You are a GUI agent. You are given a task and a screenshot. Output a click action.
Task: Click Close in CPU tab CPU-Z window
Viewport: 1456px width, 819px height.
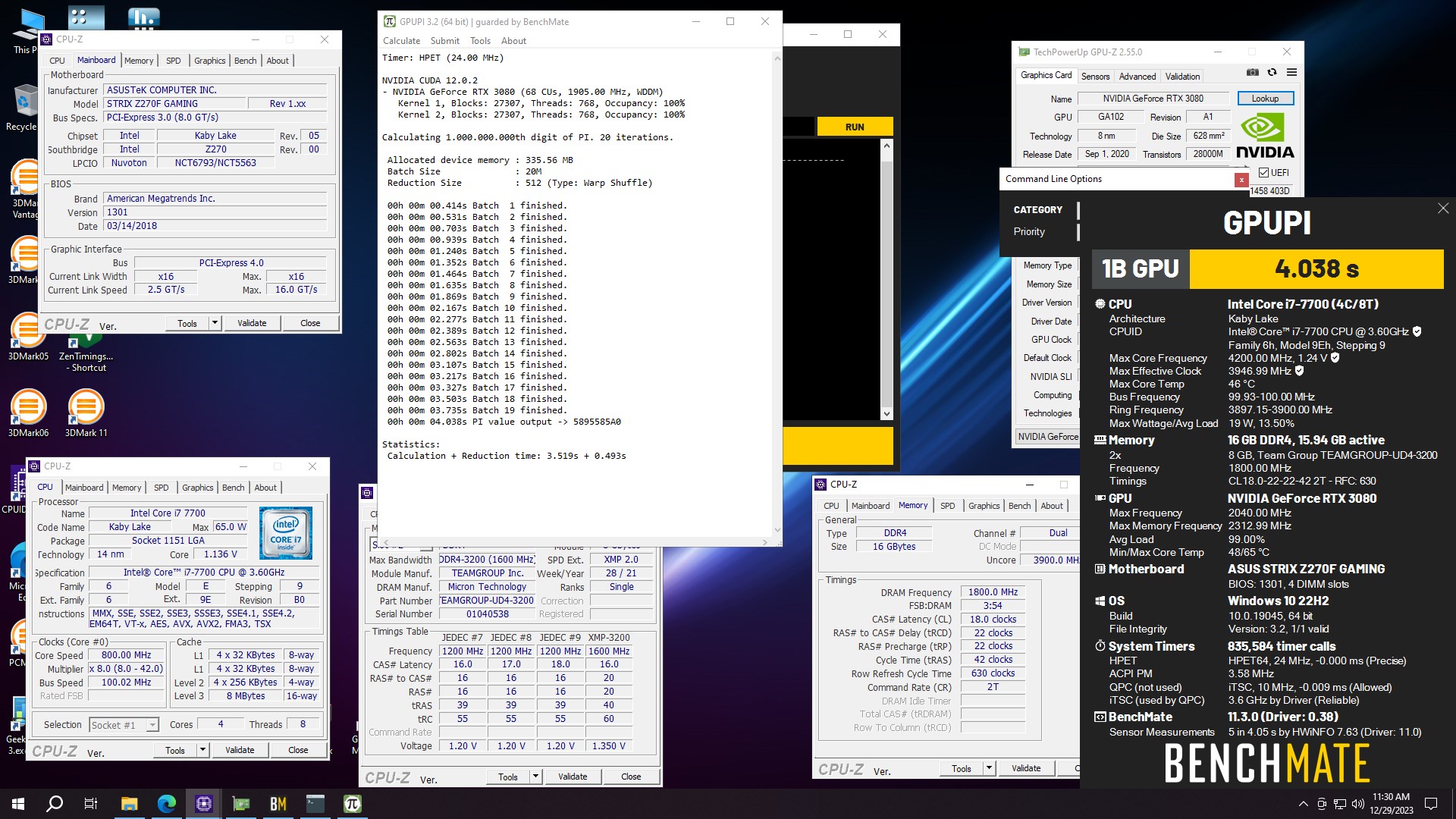(298, 750)
